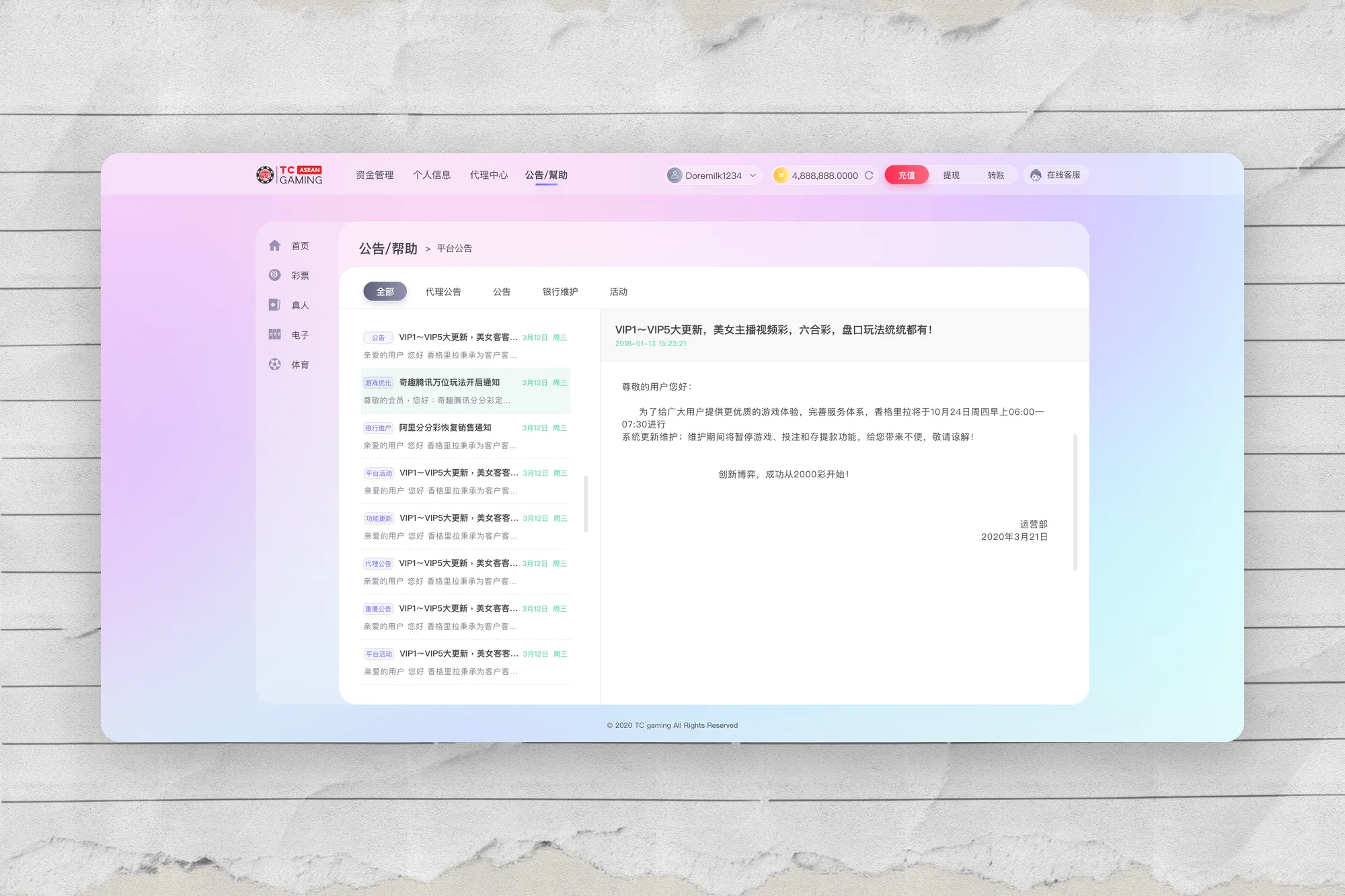Click the 公告/帮助 breadcrumb heading
Image resolution: width=1345 pixels, height=896 pixels.
click(388, 248)
